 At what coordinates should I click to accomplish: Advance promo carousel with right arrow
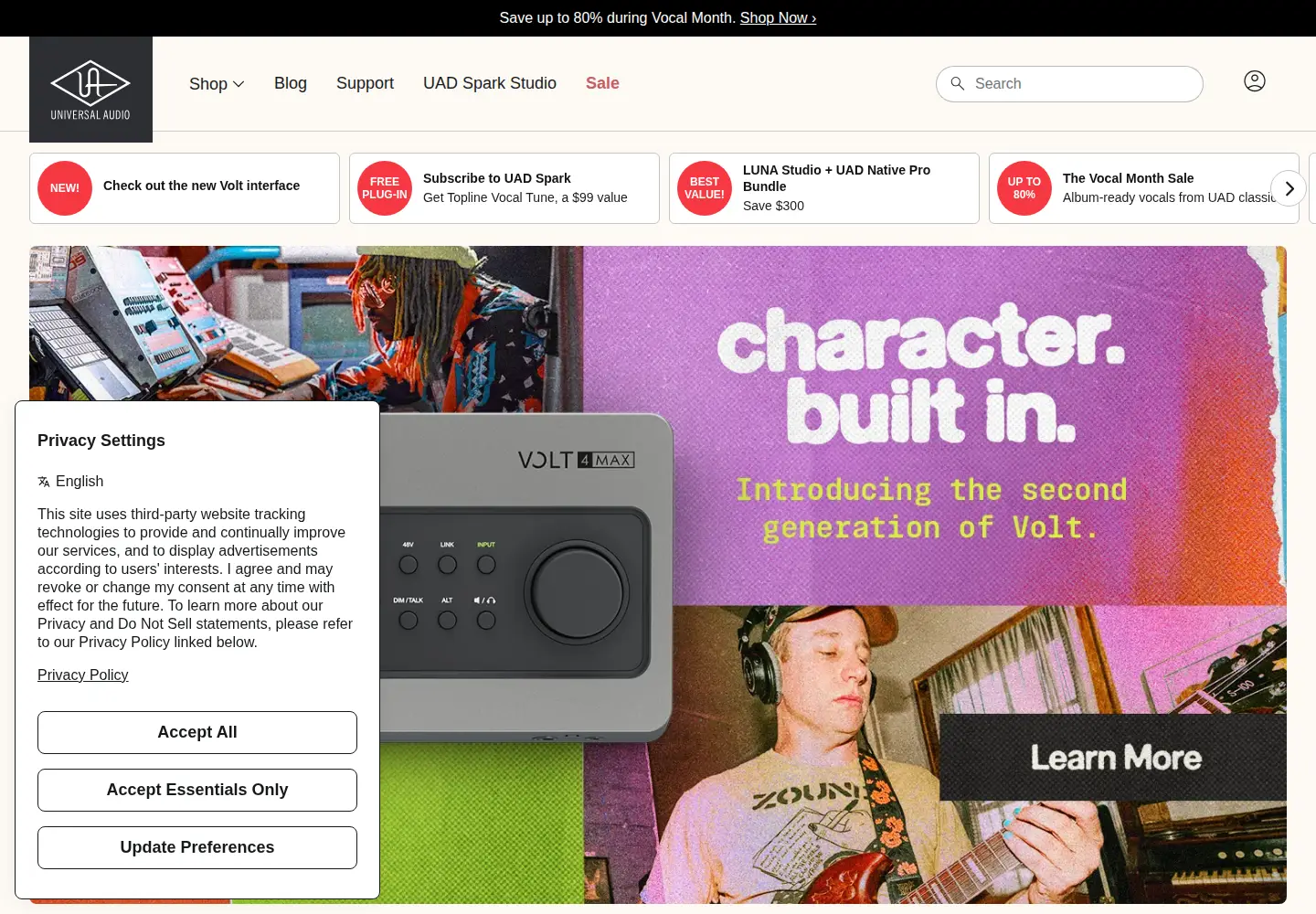click(1289, 188)
